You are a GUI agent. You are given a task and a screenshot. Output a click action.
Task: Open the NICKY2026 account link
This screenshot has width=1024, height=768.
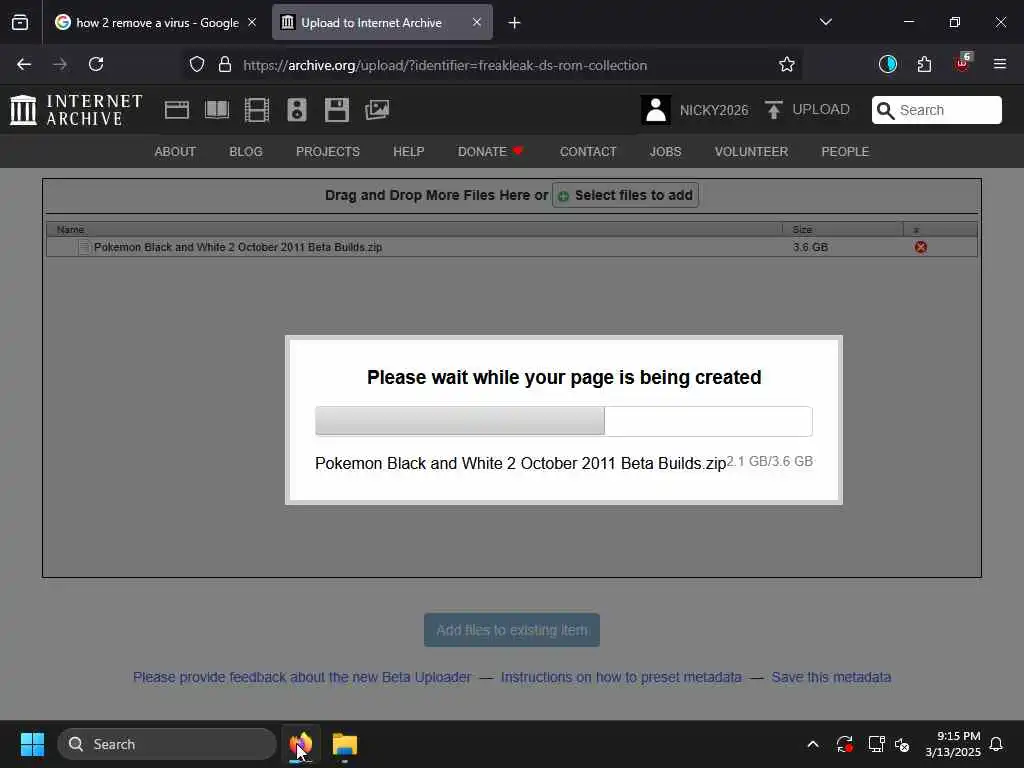pos(714,110)
